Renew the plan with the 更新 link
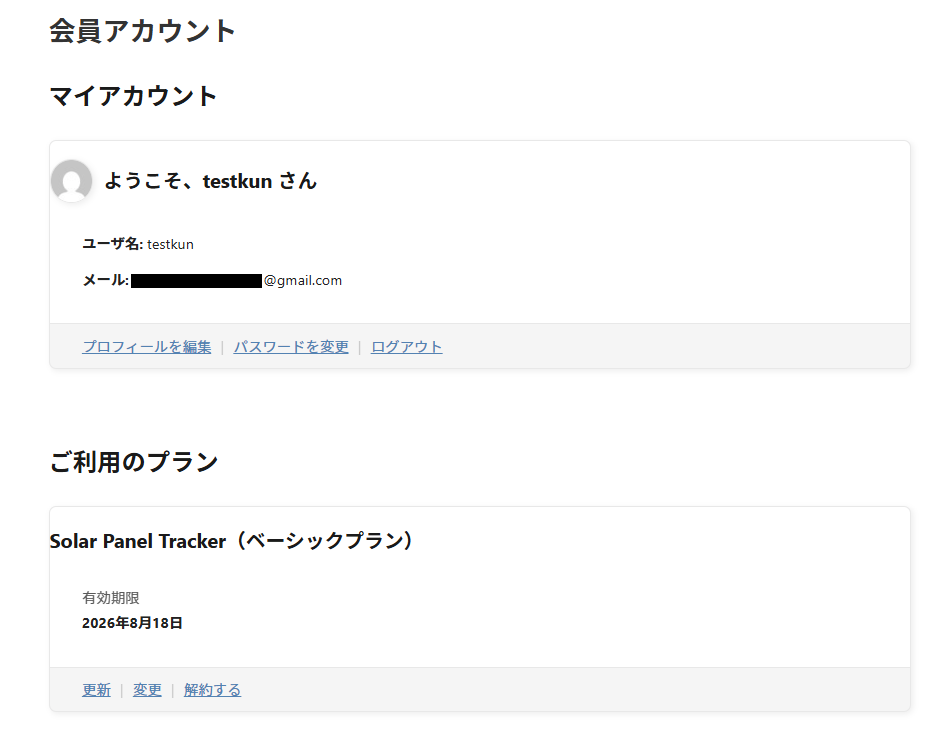The height and width of the screenshot is (754, 952). [97, 690]
